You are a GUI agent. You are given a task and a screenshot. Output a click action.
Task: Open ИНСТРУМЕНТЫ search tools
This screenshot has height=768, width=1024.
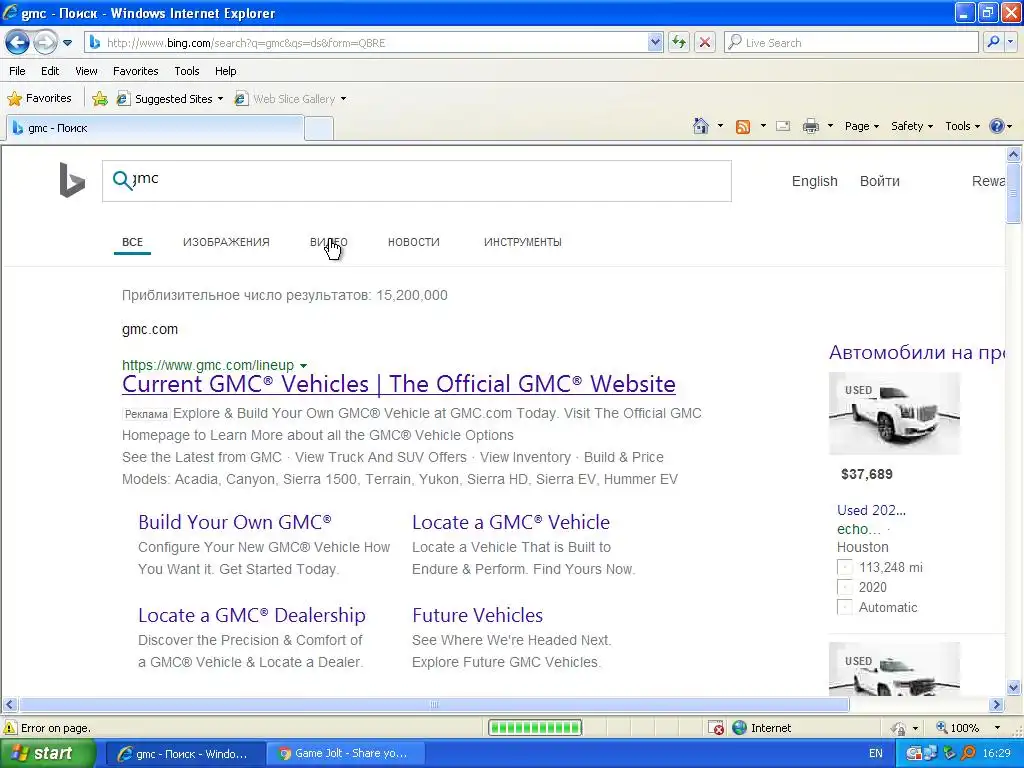tap(522, 242)
